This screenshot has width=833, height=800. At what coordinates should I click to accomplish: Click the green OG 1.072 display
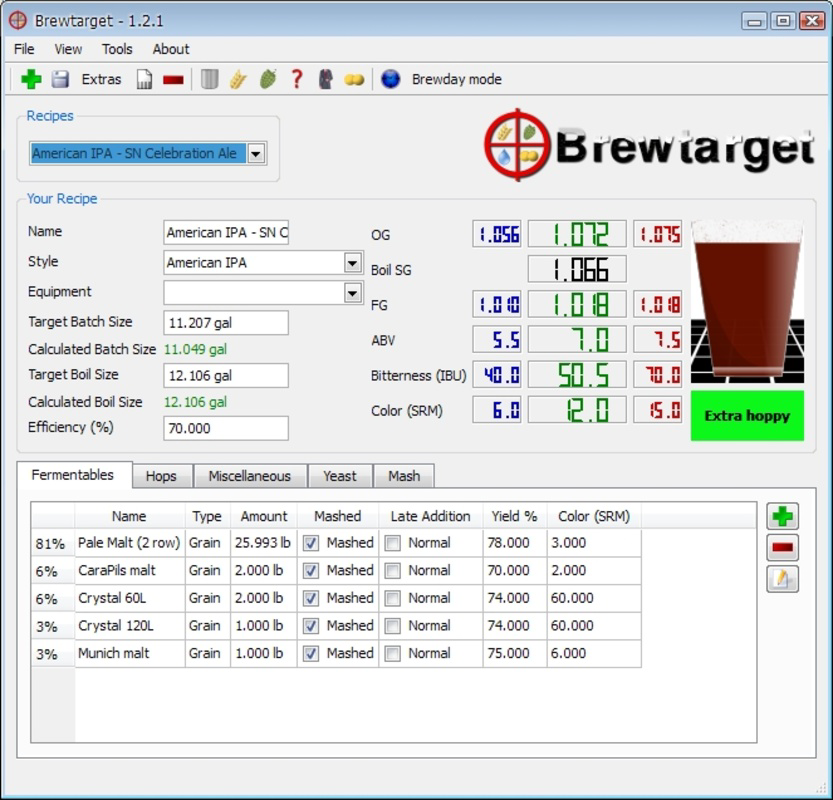point(577,234)
